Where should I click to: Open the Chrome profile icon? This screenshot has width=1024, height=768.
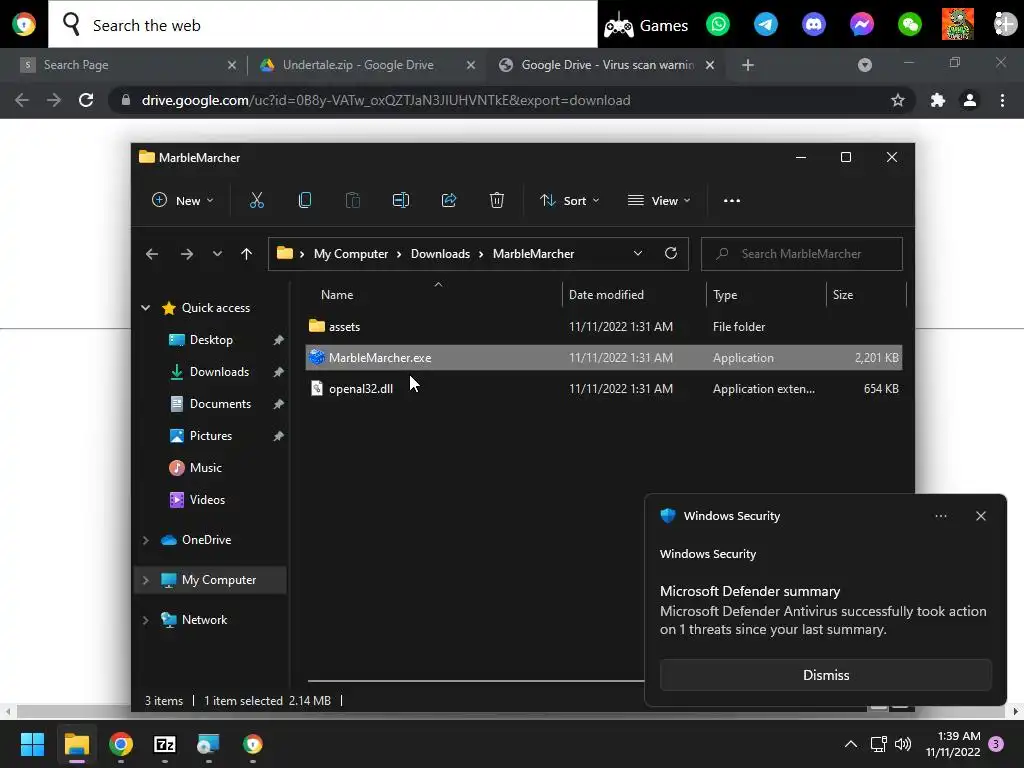click(970, 100)
